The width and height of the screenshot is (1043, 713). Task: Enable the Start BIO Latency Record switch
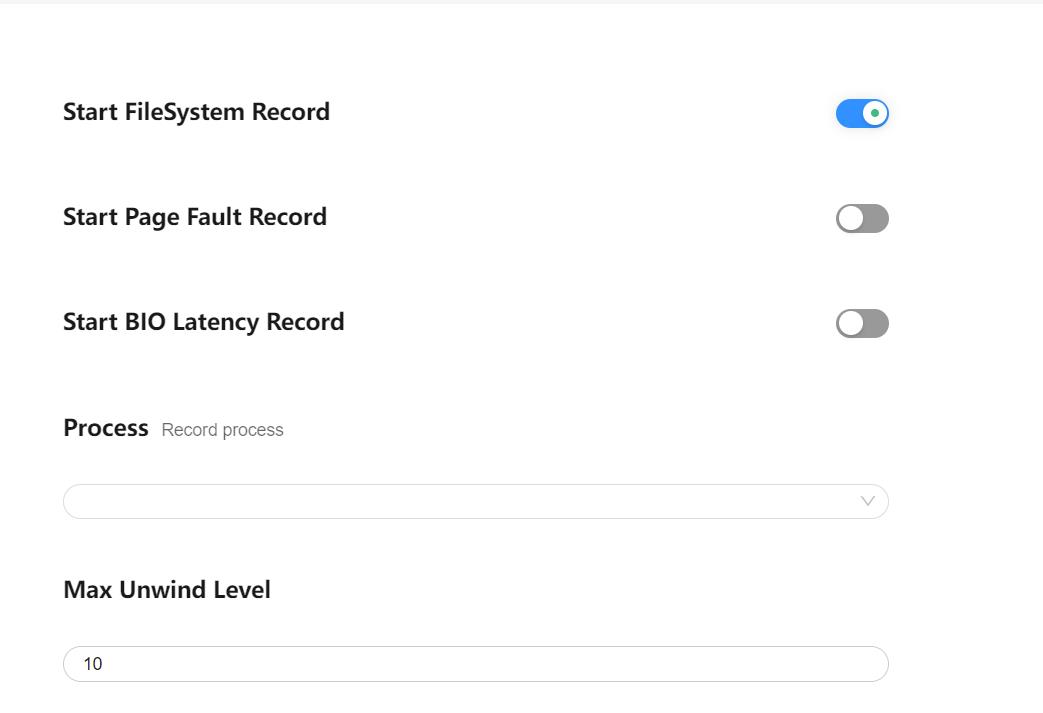point(862,323)
